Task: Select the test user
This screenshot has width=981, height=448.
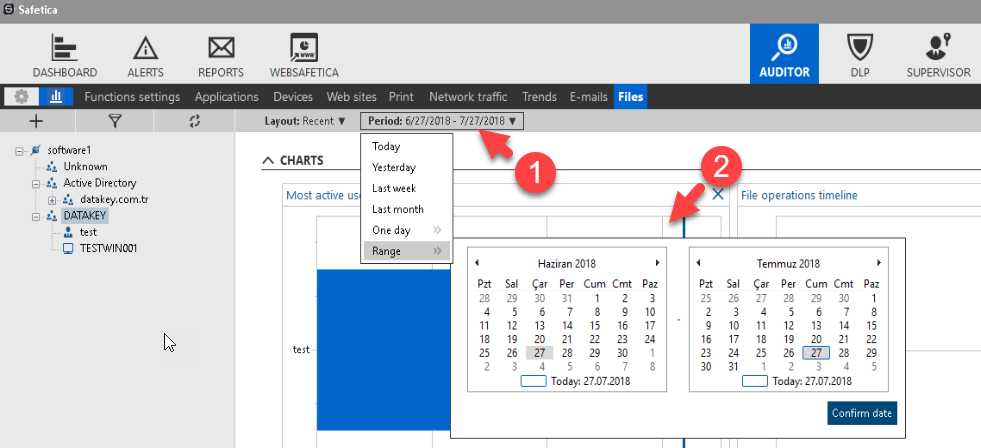Action: coord(88,232)
